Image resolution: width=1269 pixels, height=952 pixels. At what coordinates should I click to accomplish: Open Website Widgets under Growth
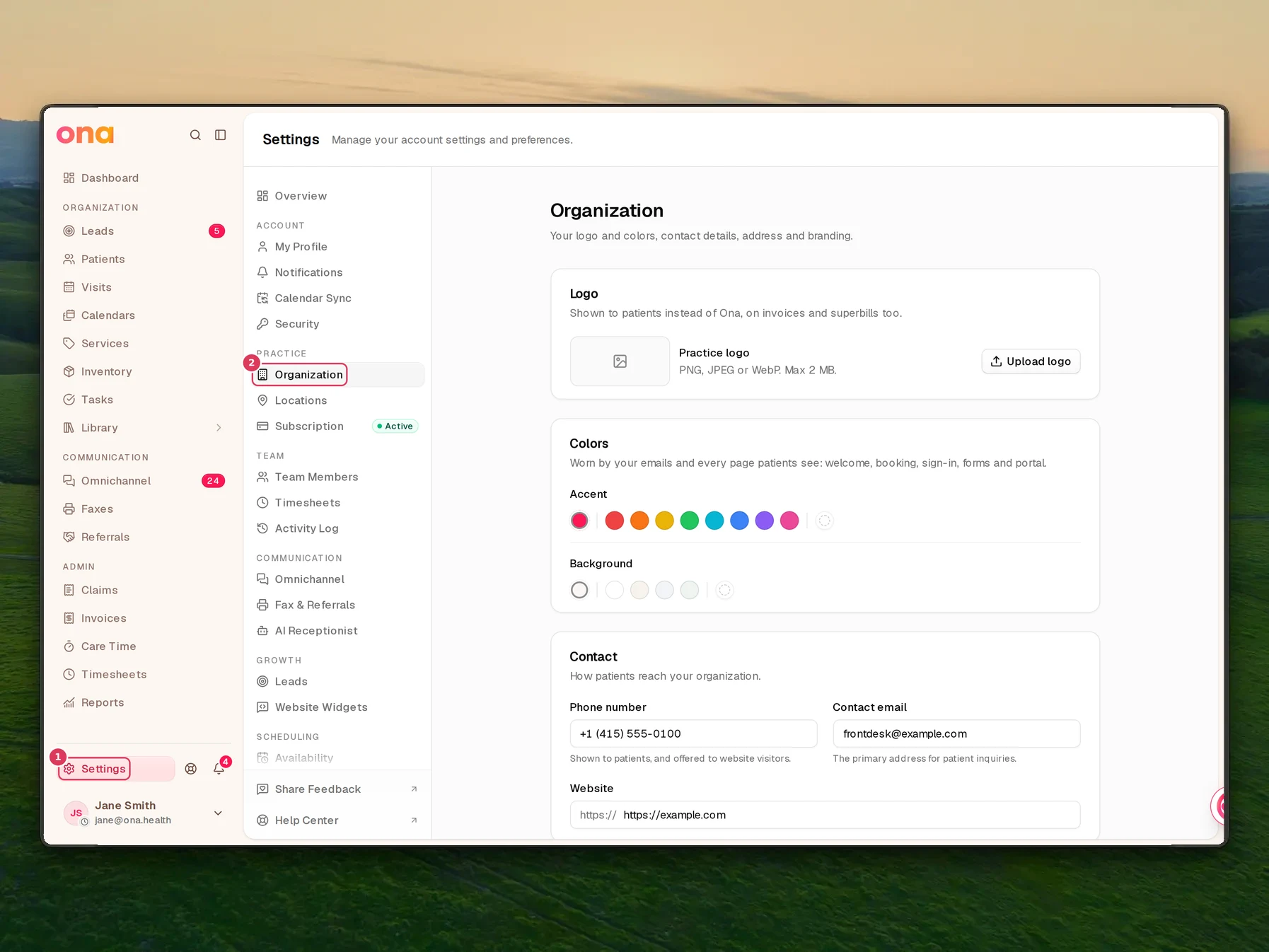(338, 707)
